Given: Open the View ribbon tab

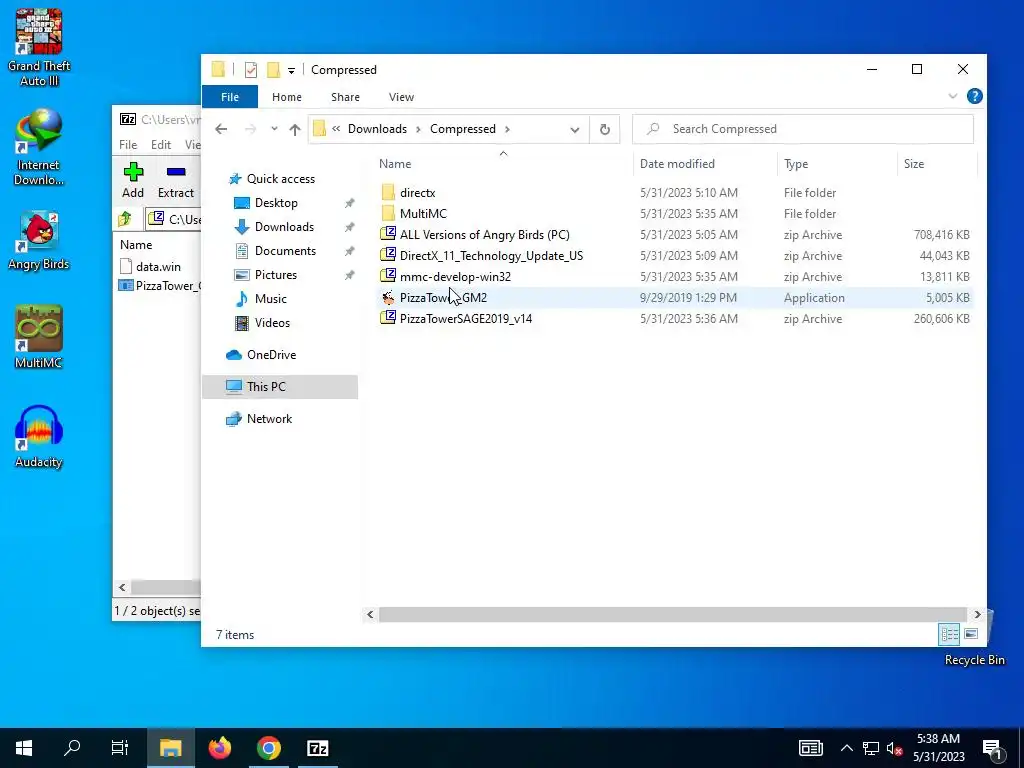Looking at the screenshot, I should tap(401, 97).
